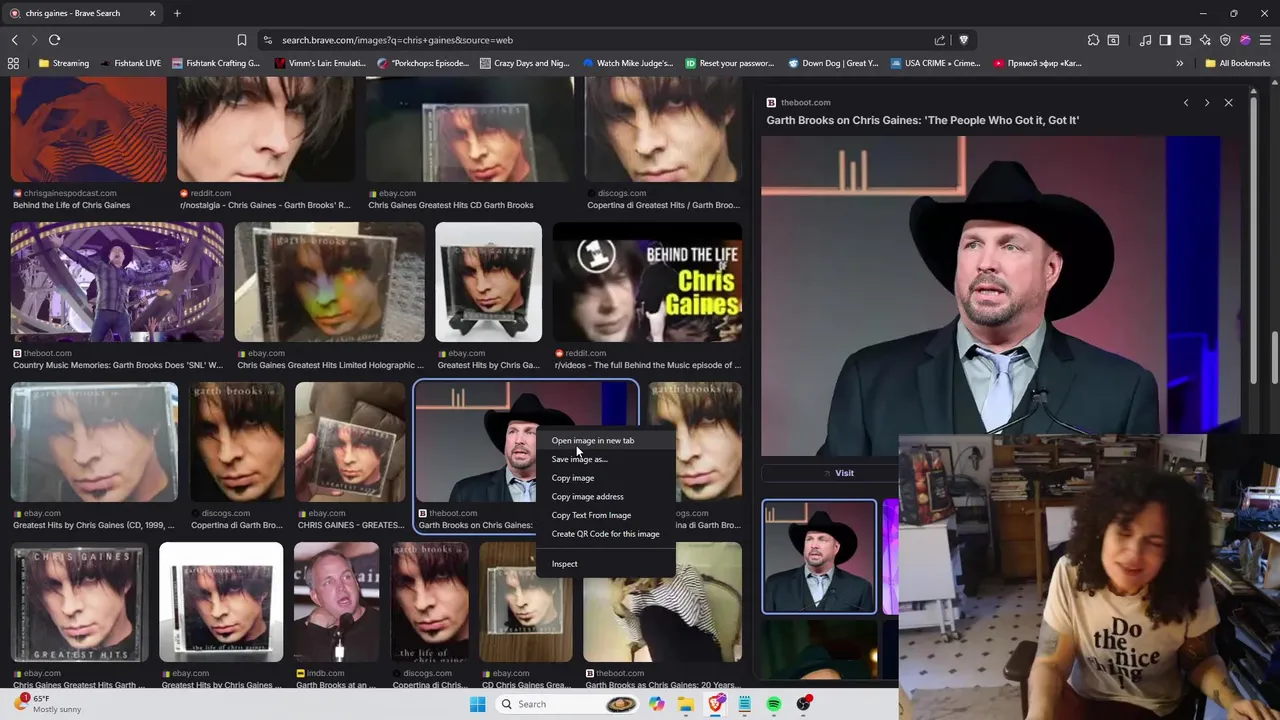Screen dimensions: 1280x720
Task: Switch to Brave browser in the taskbar
Action: (716, 704)
